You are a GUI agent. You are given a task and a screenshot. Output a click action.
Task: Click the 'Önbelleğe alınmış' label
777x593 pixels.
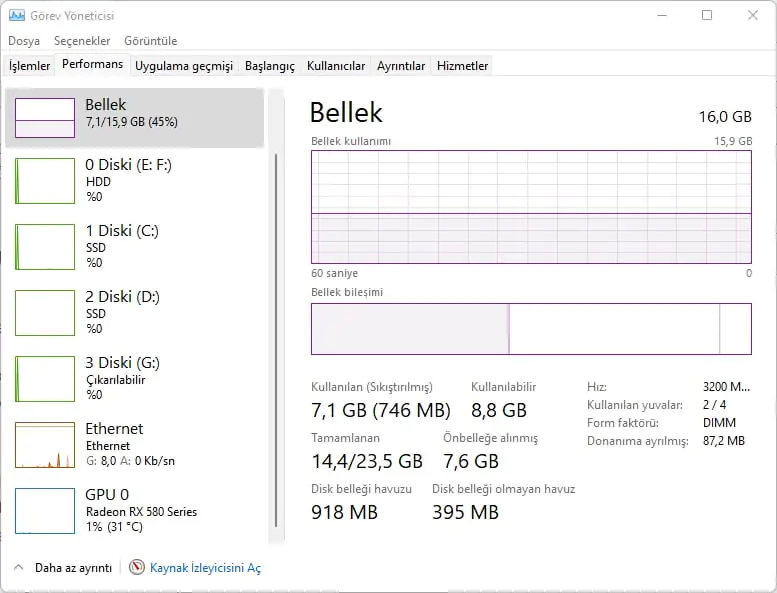(490, 438)
